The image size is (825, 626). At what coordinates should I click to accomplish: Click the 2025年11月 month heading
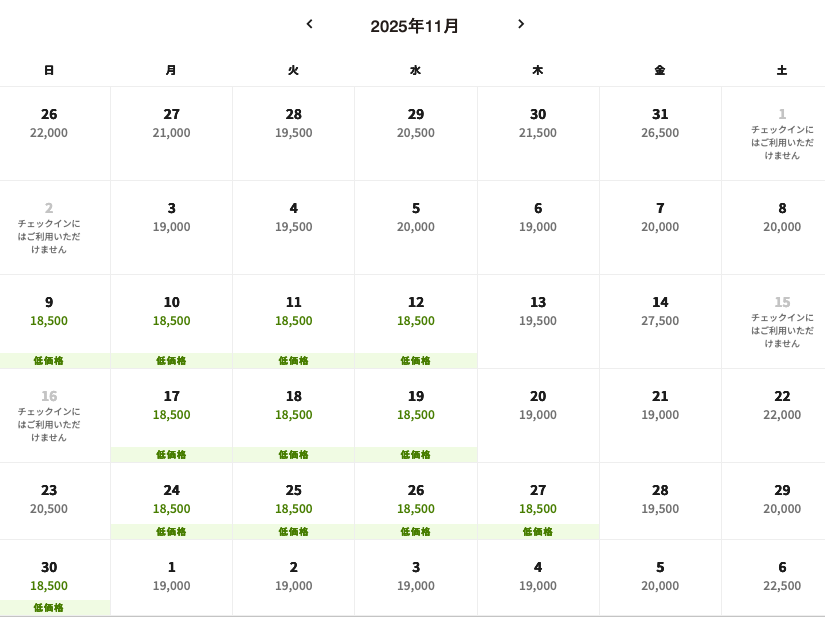414,26
